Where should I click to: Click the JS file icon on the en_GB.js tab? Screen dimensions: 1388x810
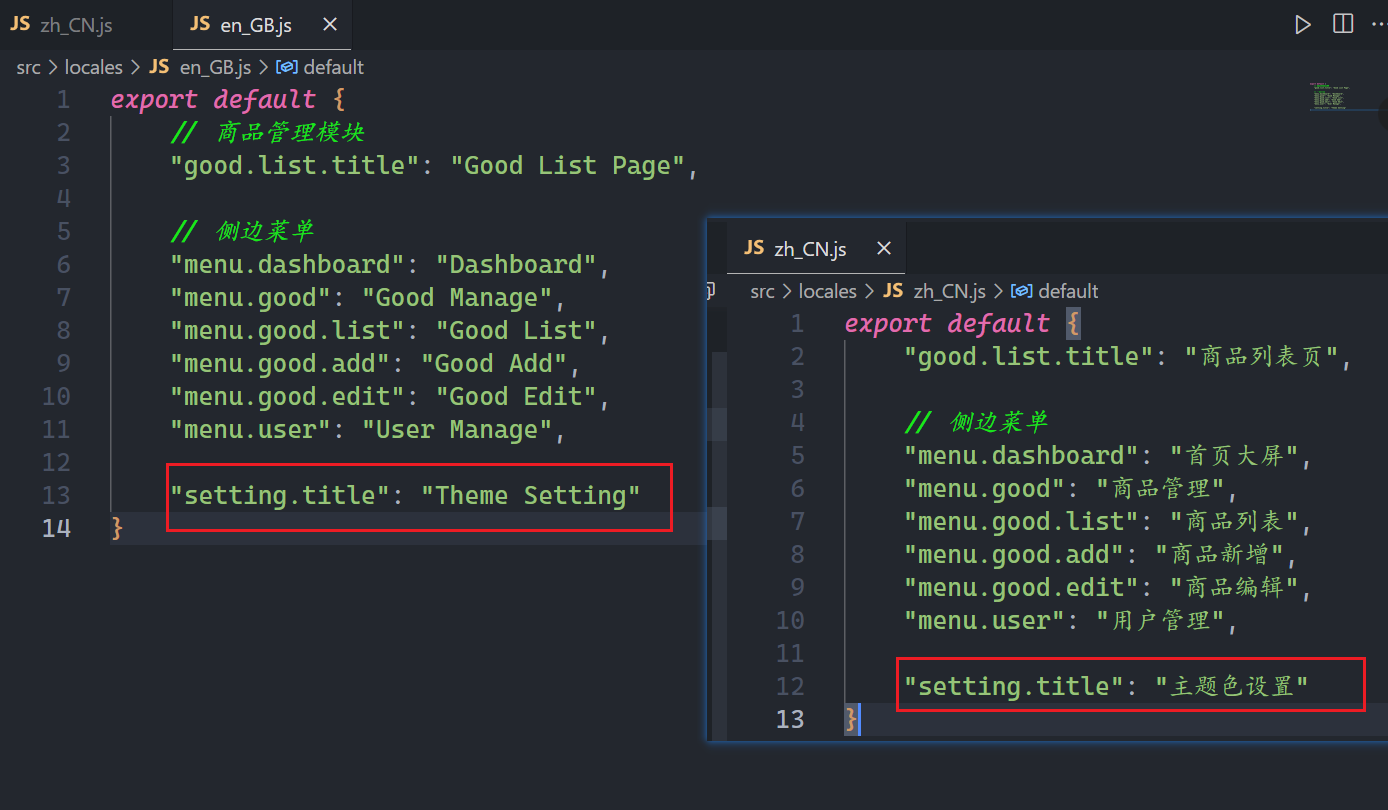[x=200, y=24]
